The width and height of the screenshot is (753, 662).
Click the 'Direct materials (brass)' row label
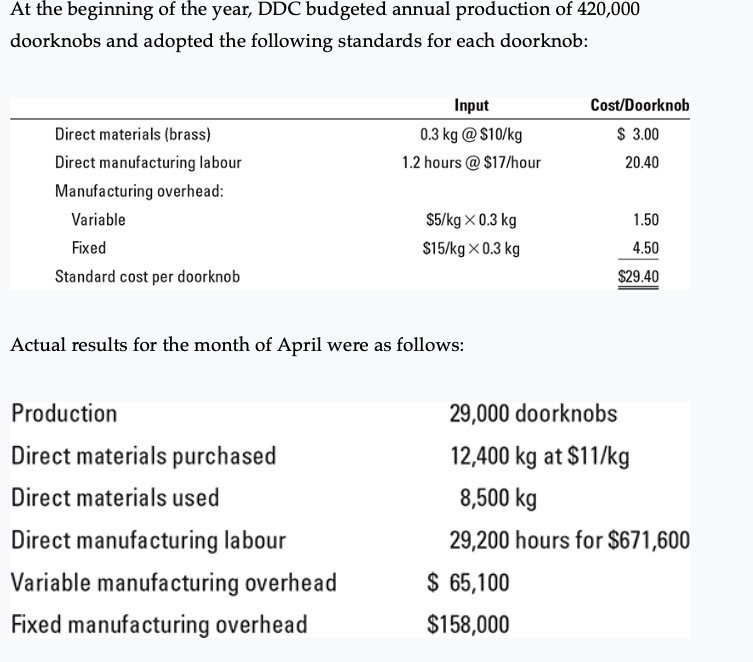point(132,135)
